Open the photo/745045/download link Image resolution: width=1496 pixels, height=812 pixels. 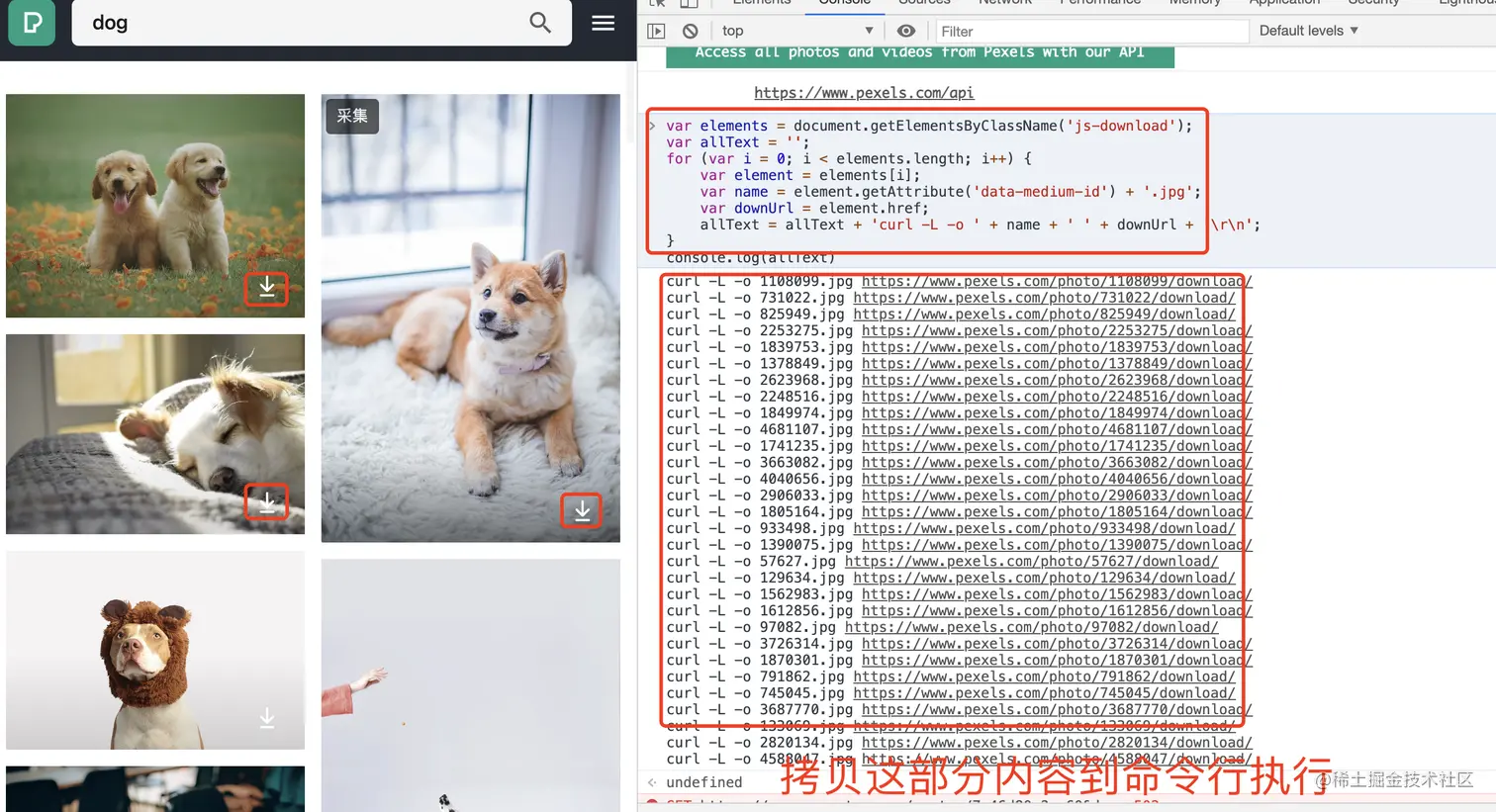pos(1044,692)
